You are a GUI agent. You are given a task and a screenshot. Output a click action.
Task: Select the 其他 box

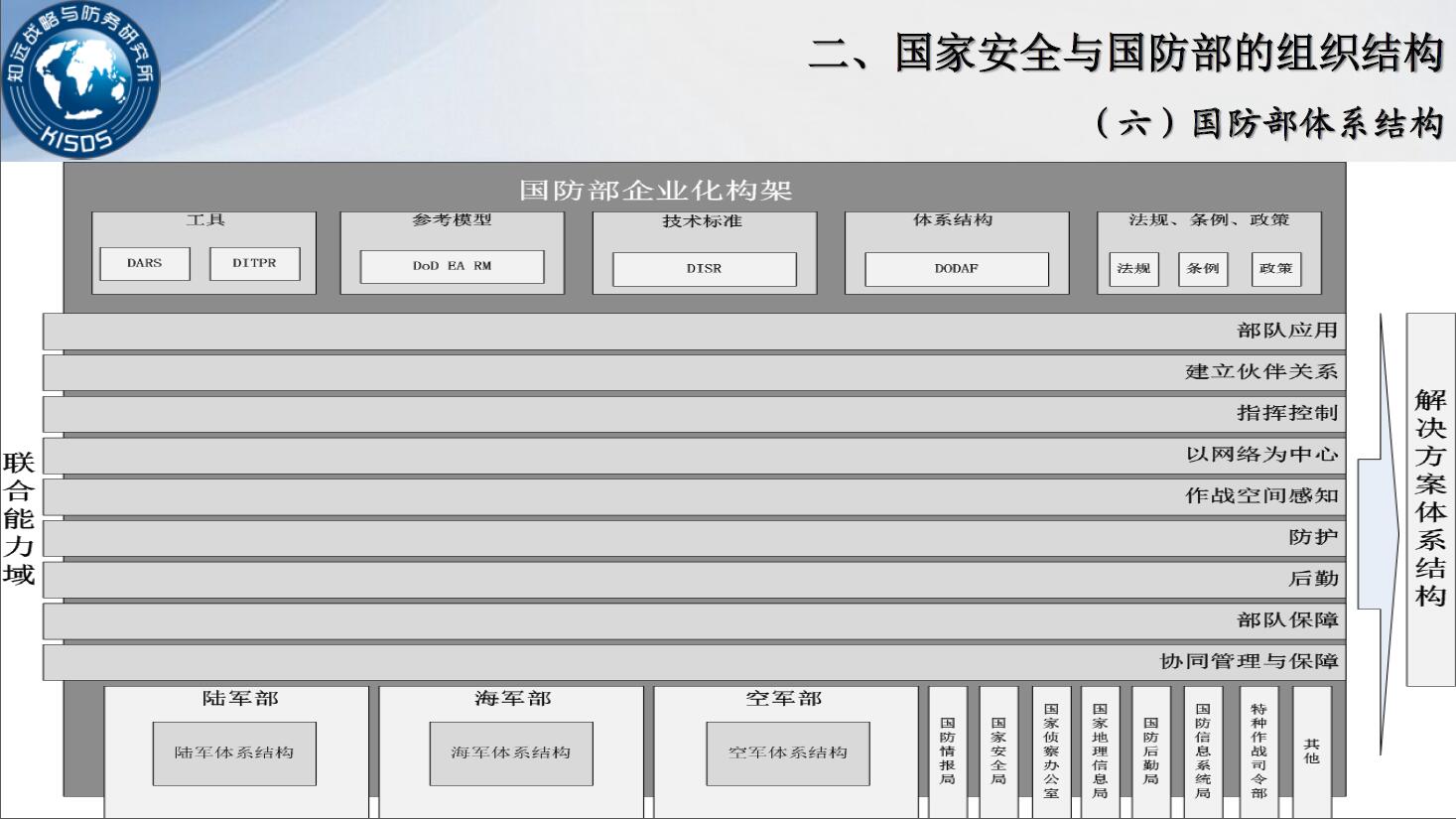(1311, 751)
